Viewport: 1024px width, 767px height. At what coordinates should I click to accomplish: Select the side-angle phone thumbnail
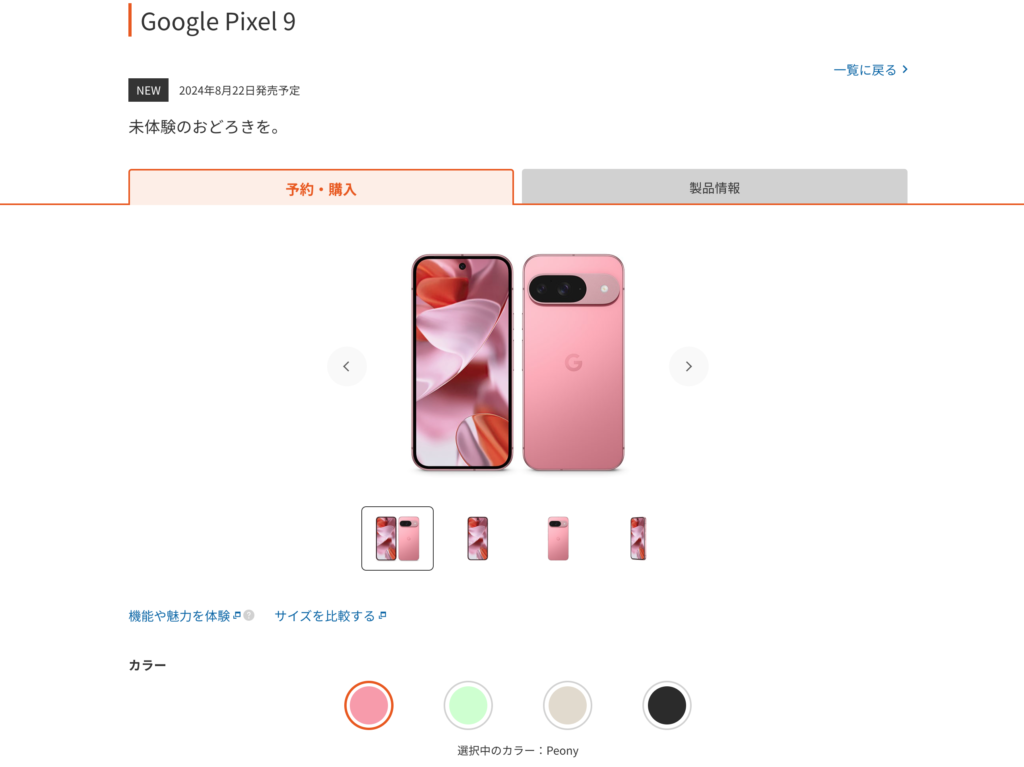tap(639, 538)
